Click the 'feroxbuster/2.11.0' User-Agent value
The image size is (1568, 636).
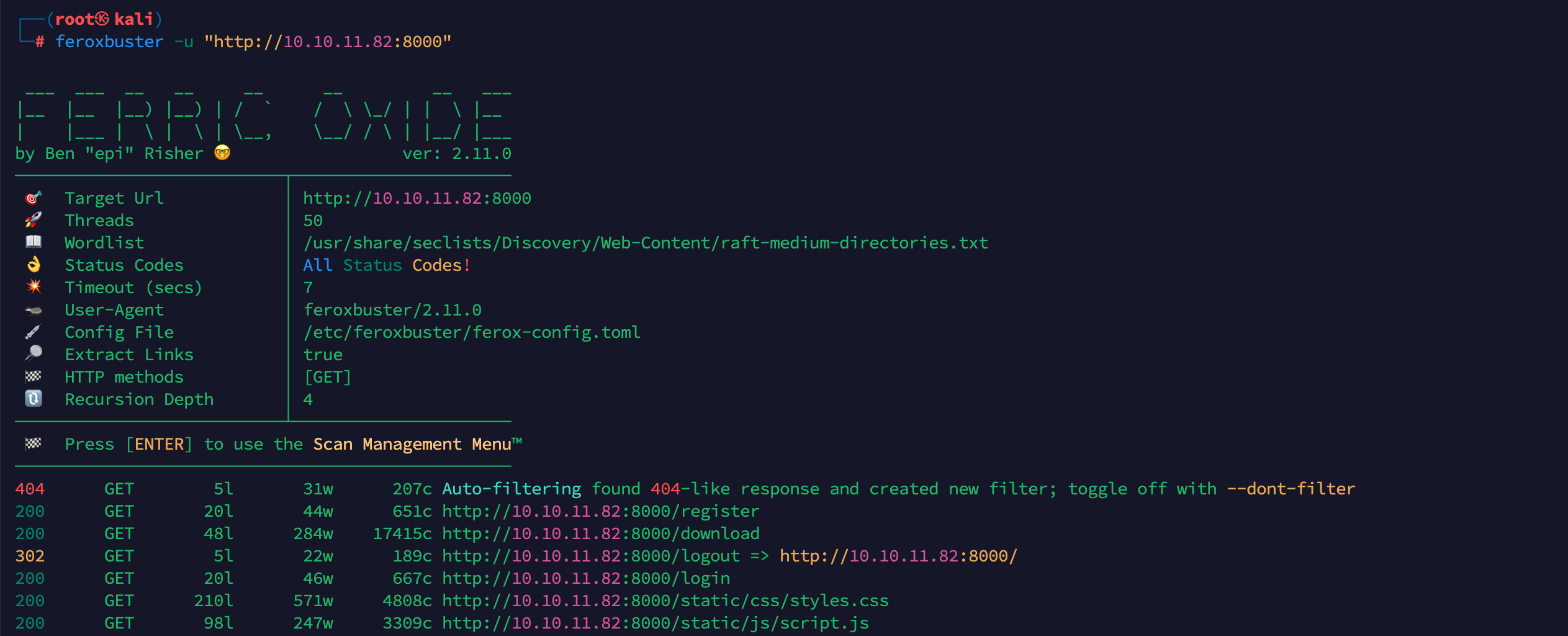392,310
